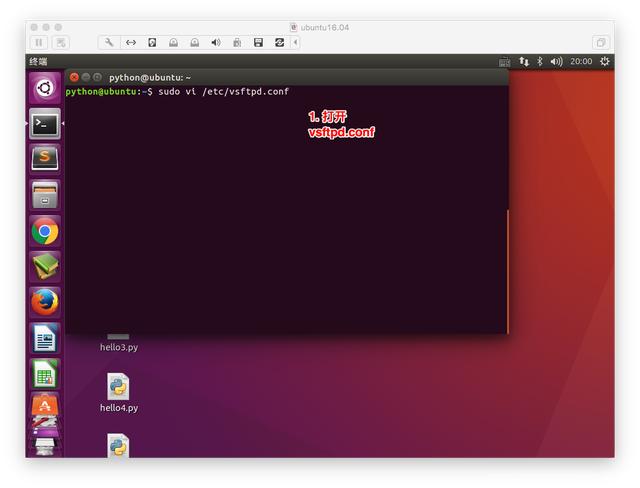Pause the ubuntu16.04 virtual machine
640x488 pixels.
tap(39, 42)
